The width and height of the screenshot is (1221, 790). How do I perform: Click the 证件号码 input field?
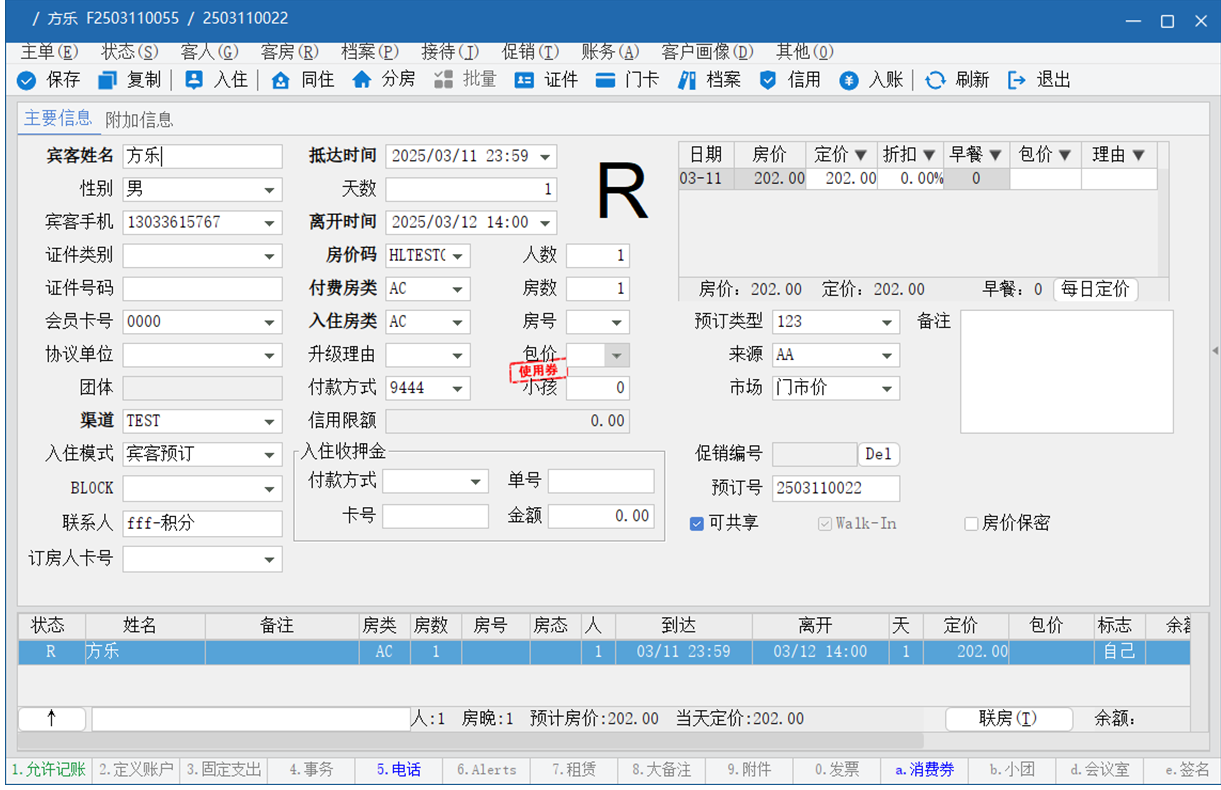203,289
